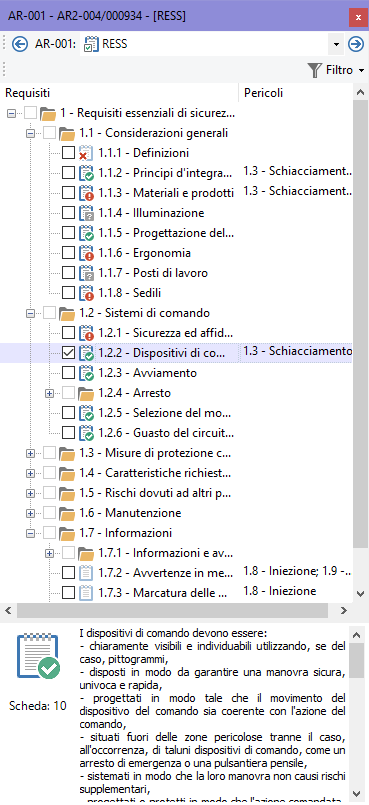Image resolution: width=369 pixels, height=805 pixels.
Task: Click the Scheda: 10 label
Action: [x=38, y=706]
